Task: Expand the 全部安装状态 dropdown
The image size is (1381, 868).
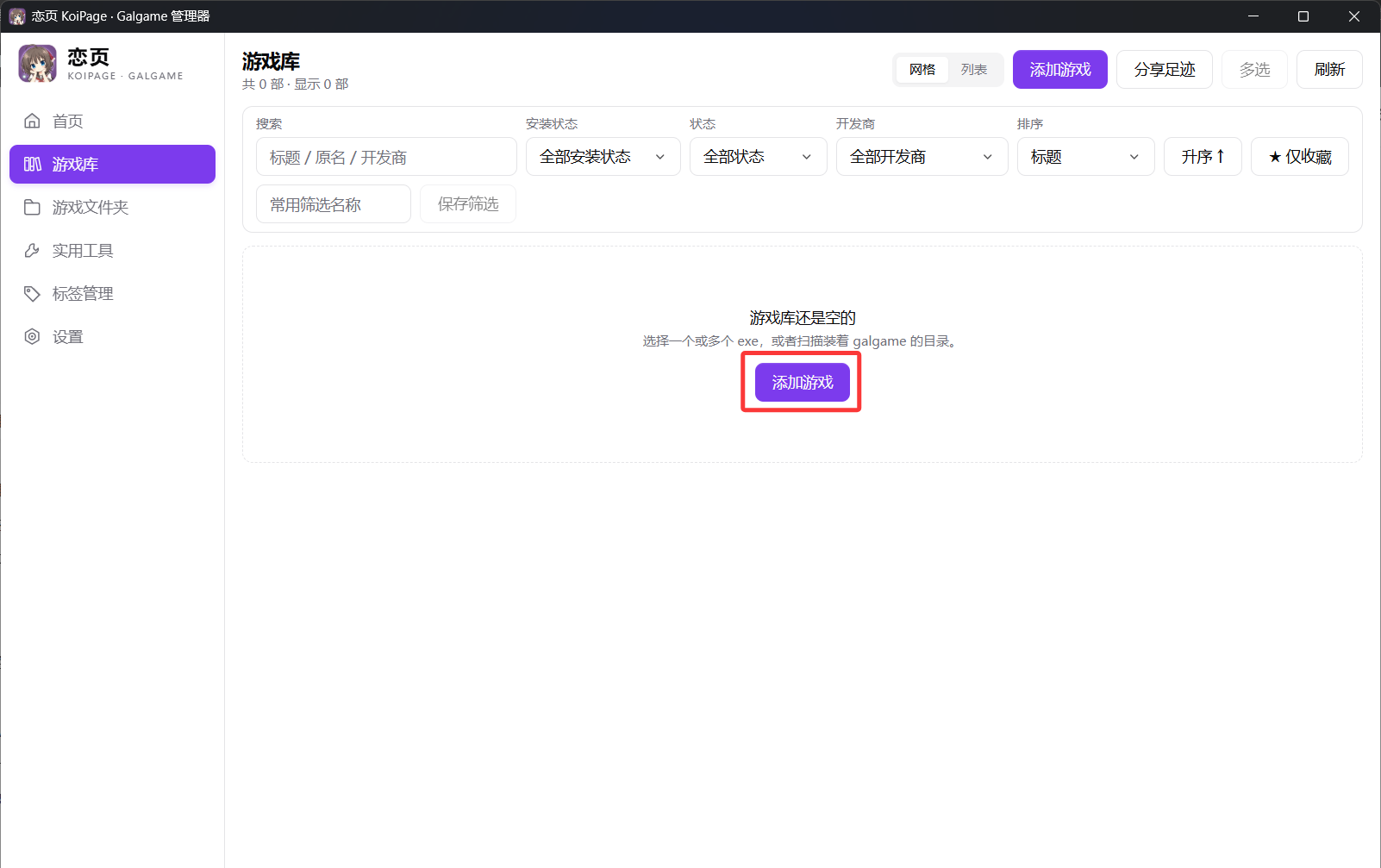Action: click(603, 157)
